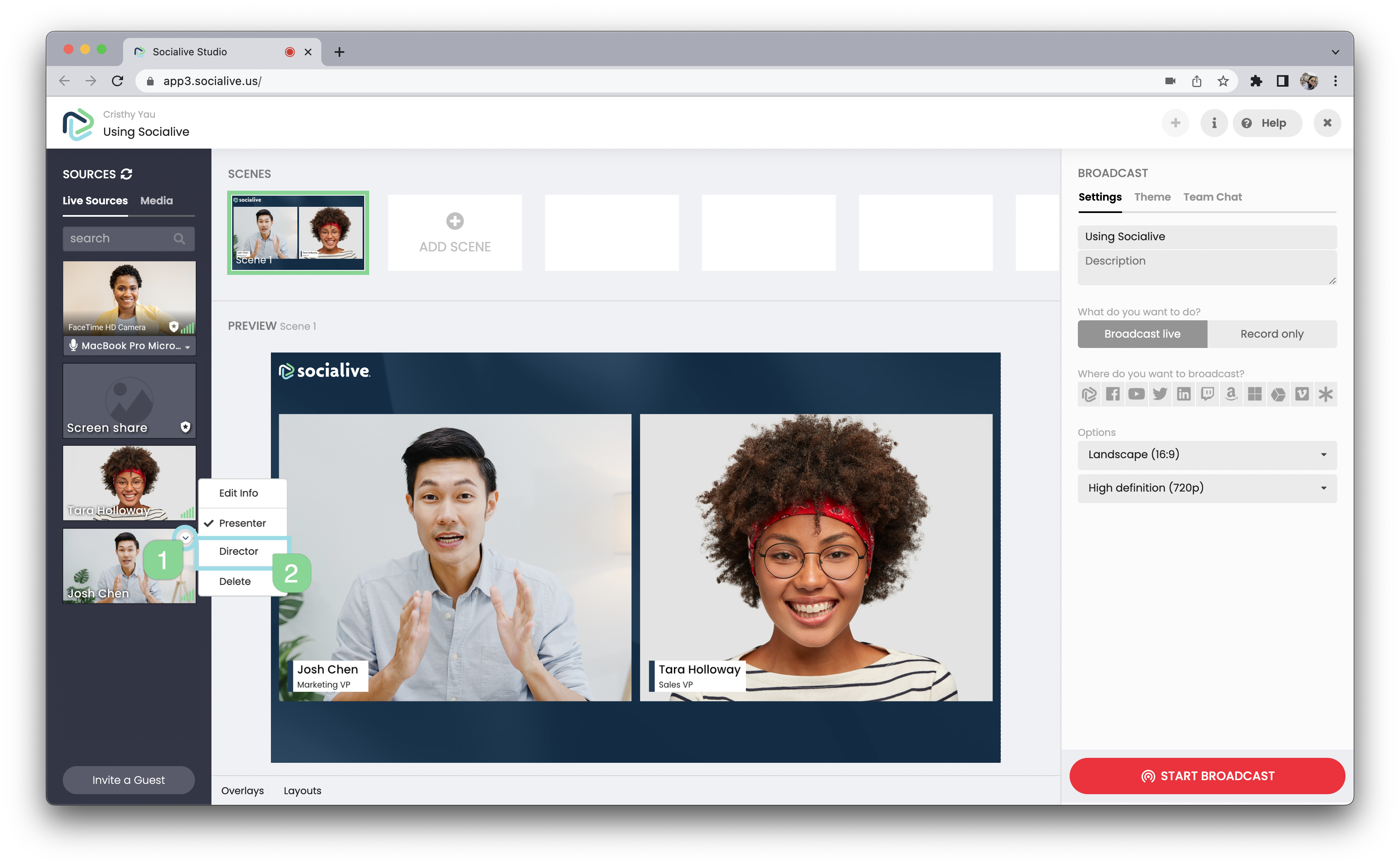
Task: Open the High definition (720p) dropdown
Action: [1206, 488]
